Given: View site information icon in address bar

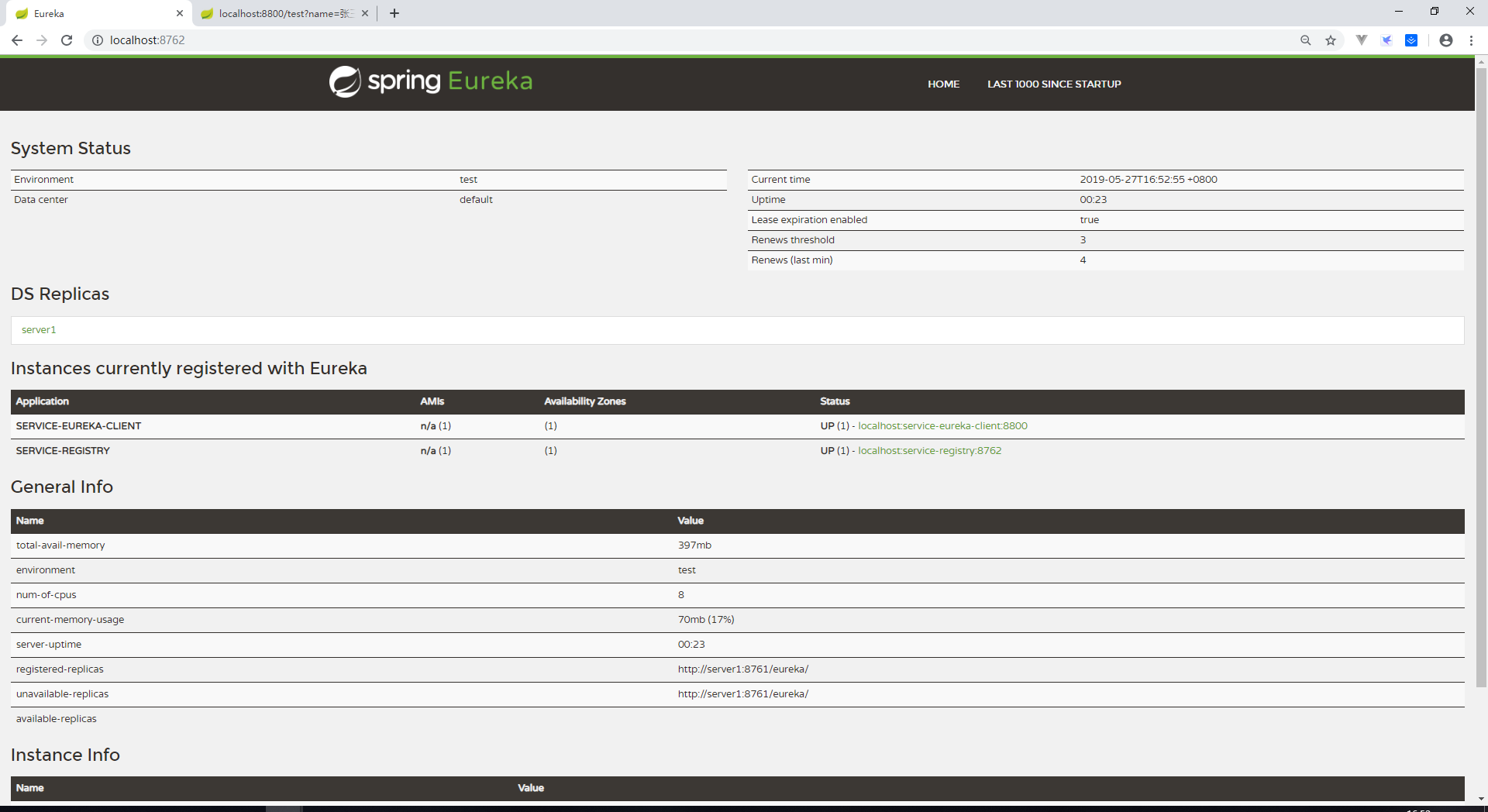Looking at the screenshot, I should 98,40.
